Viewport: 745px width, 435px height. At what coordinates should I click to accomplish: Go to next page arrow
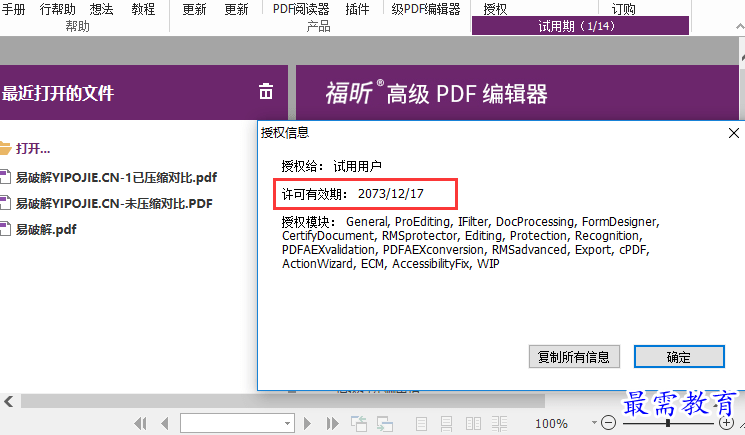(307, 423)
